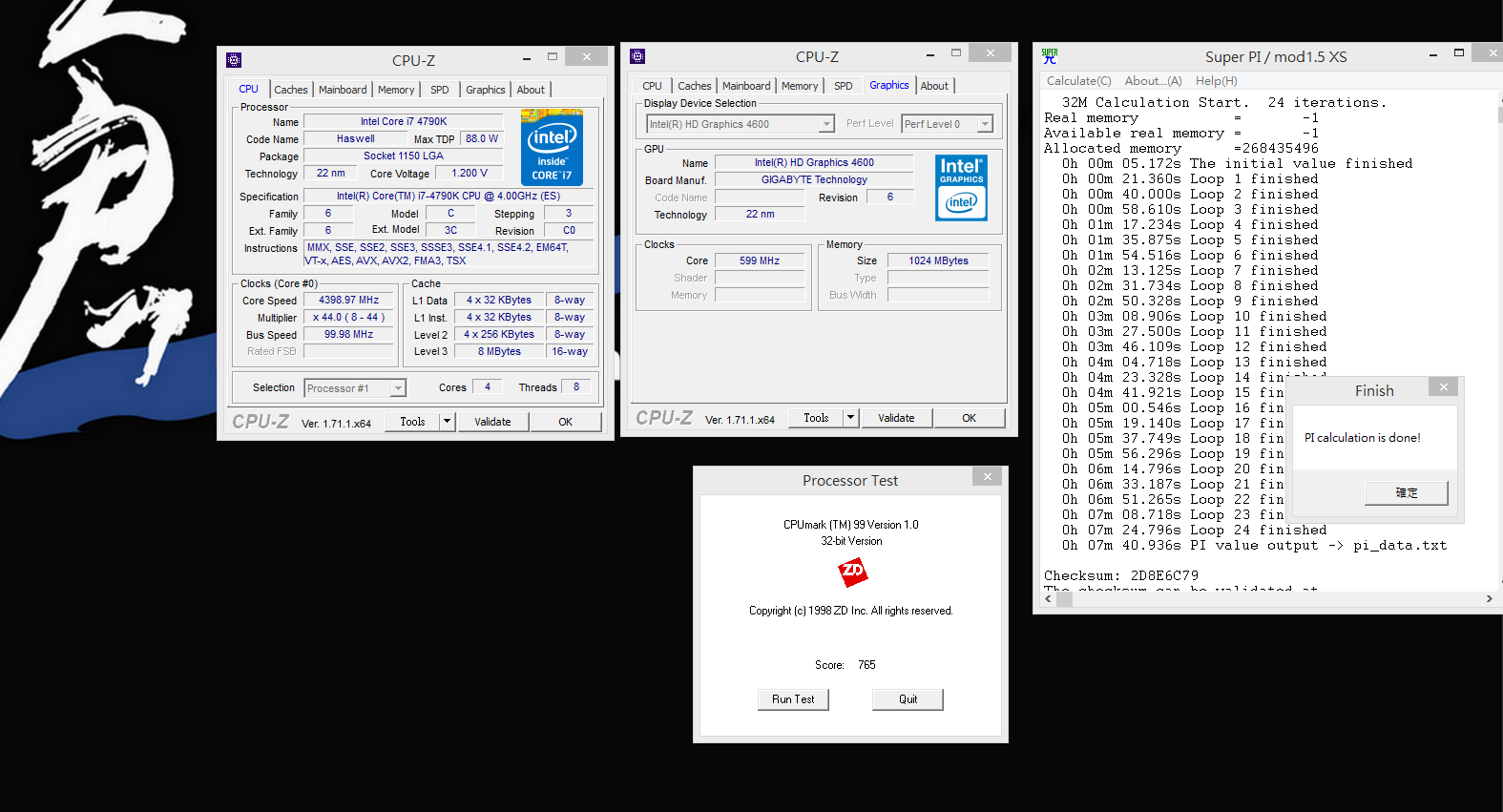Viewport: 1503px width, 812px height.
Task: Open Help(H) menu in Super PI
Action: [1217, 81]
